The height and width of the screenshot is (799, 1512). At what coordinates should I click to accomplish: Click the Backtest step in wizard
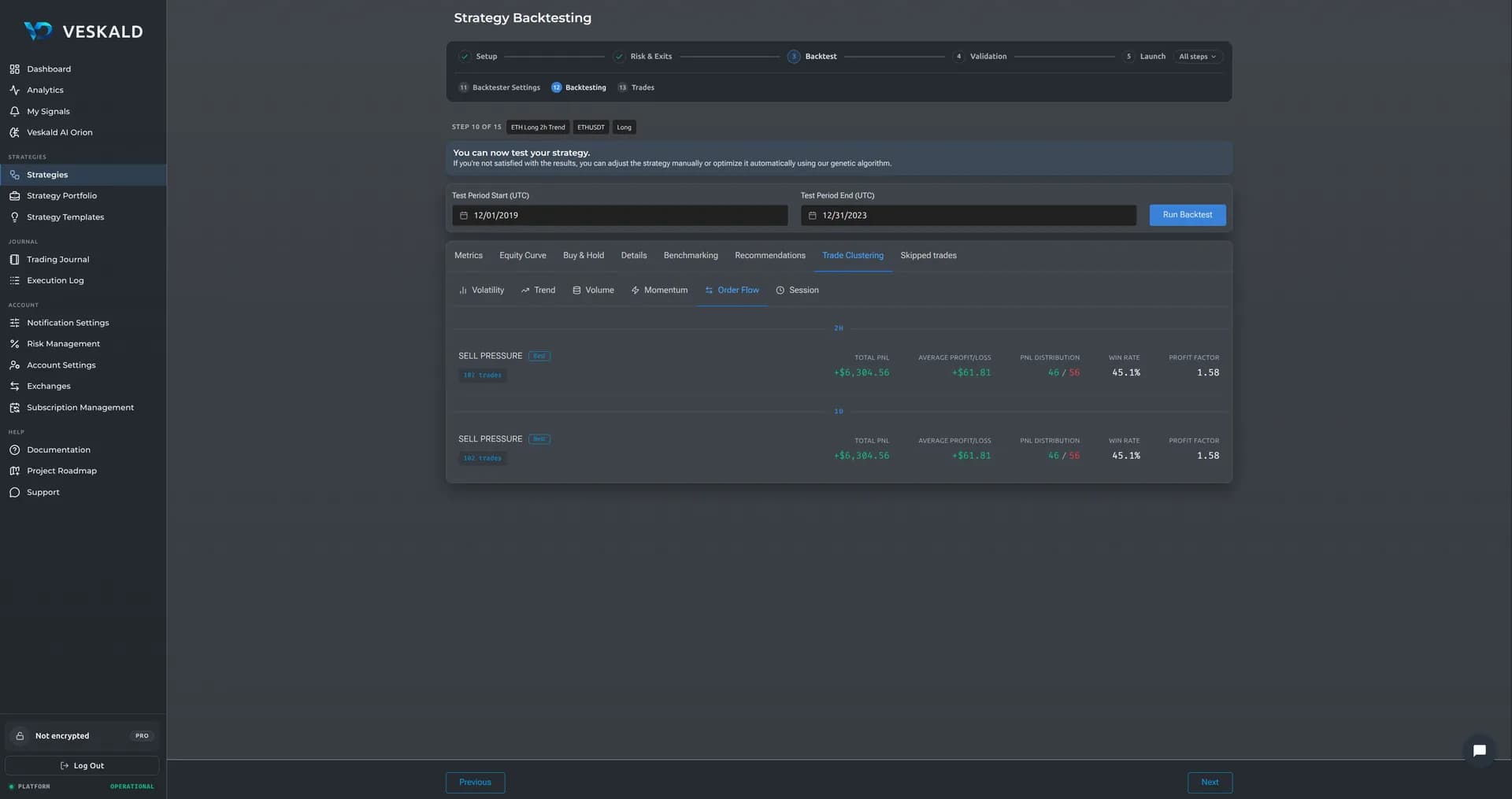pyautogui.click(x=812, y=57)
